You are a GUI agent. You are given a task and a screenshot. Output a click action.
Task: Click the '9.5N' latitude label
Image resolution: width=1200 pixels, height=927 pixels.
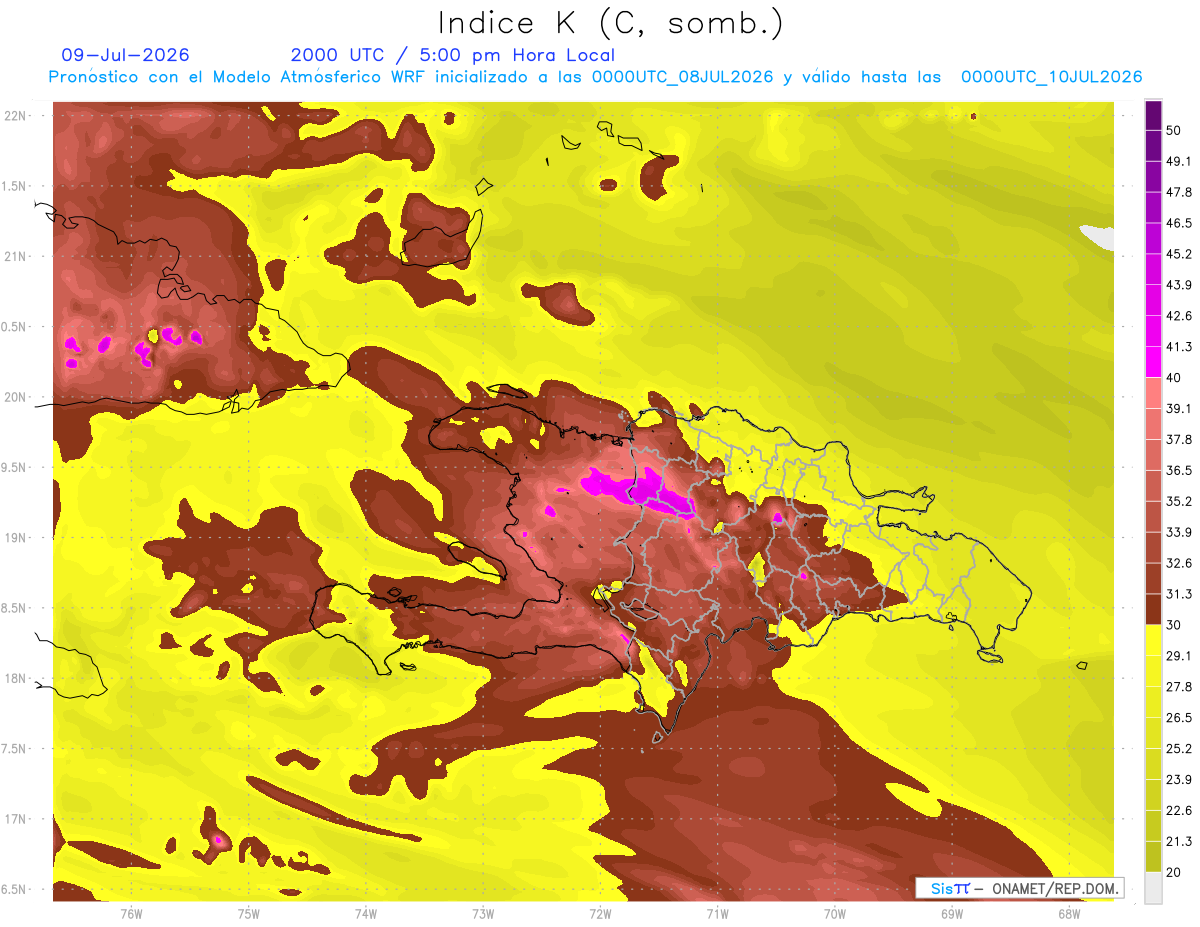coord(15,467)
